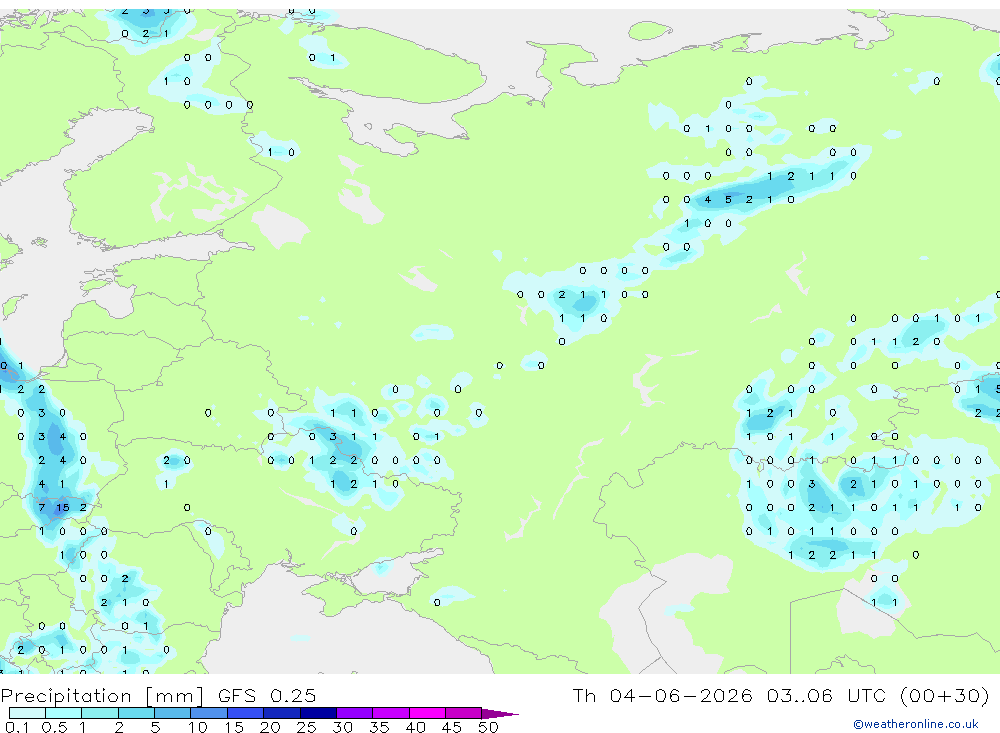Click the legend label '0.1'
Screen dimensions: 1000x733
17,727
